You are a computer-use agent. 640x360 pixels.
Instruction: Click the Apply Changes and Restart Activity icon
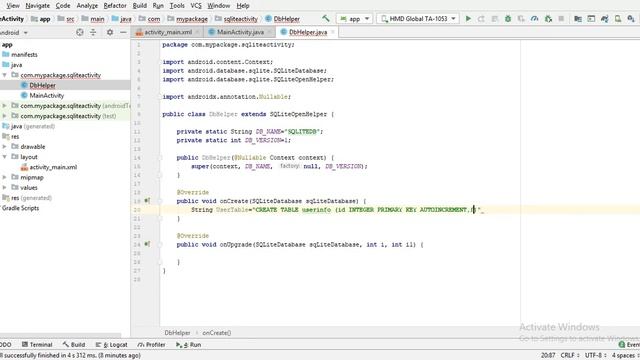(x=481, y=19)
